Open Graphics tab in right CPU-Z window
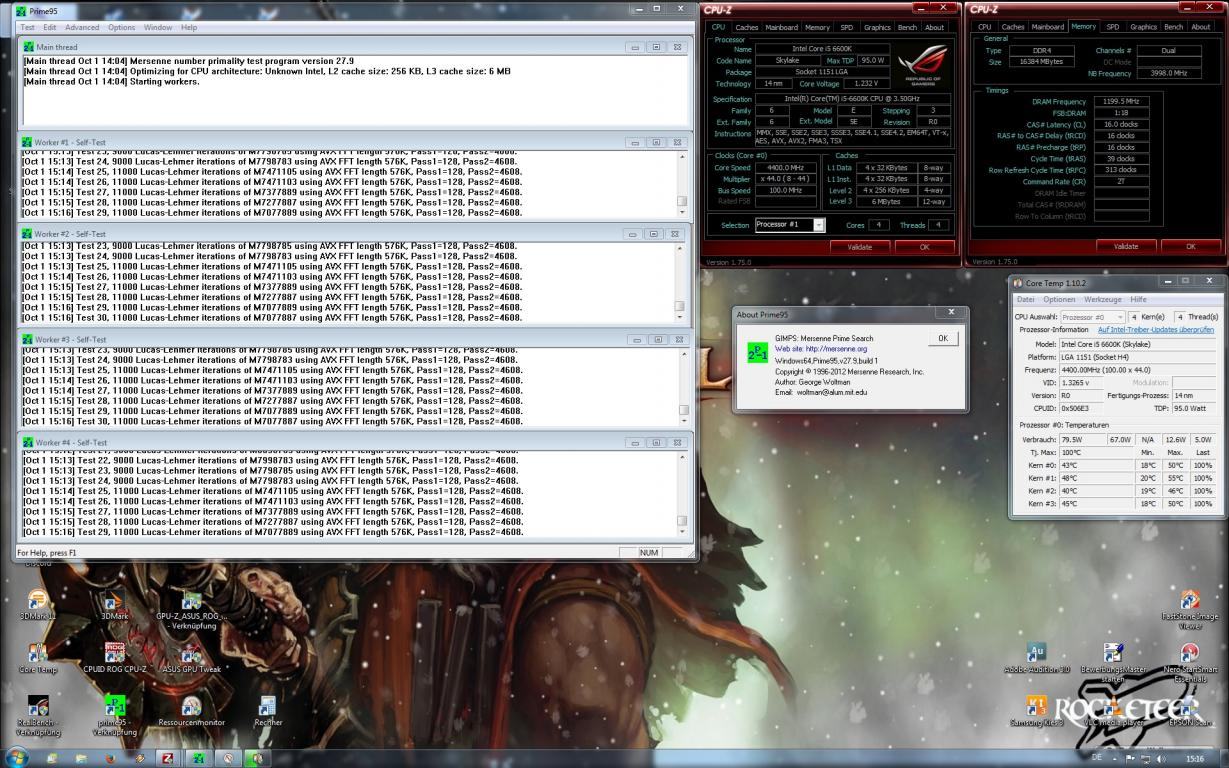Image resolution: width=1229 pixels, height=768 pixels. coord(1143,27)
